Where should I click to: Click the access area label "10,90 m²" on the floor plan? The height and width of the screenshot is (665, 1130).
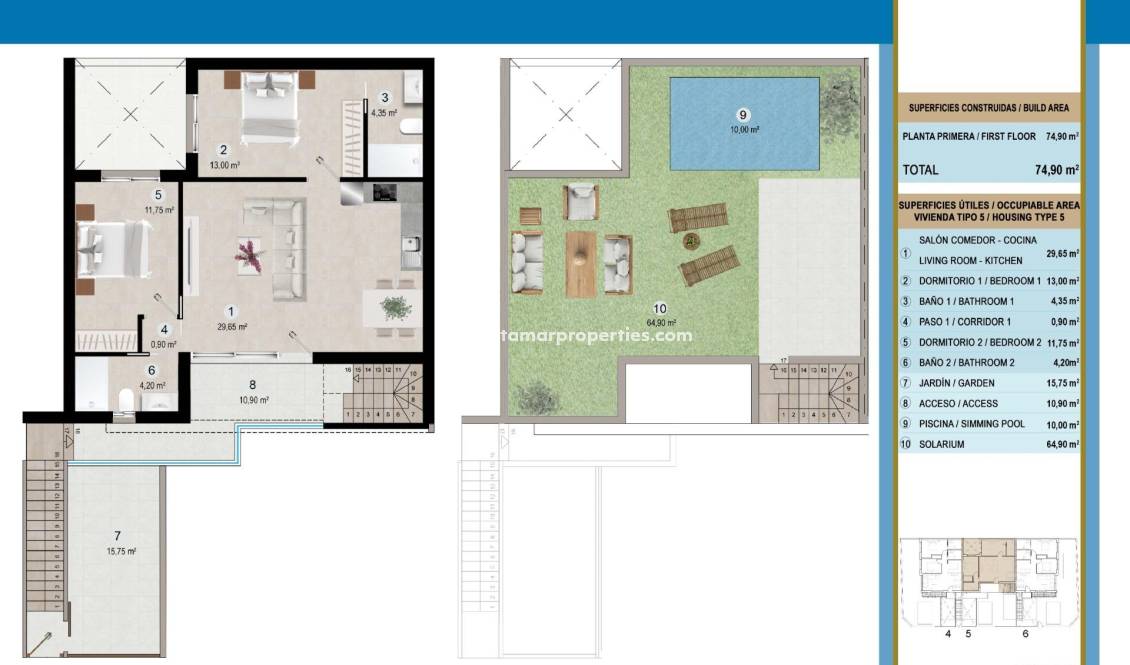coord(254,400)
